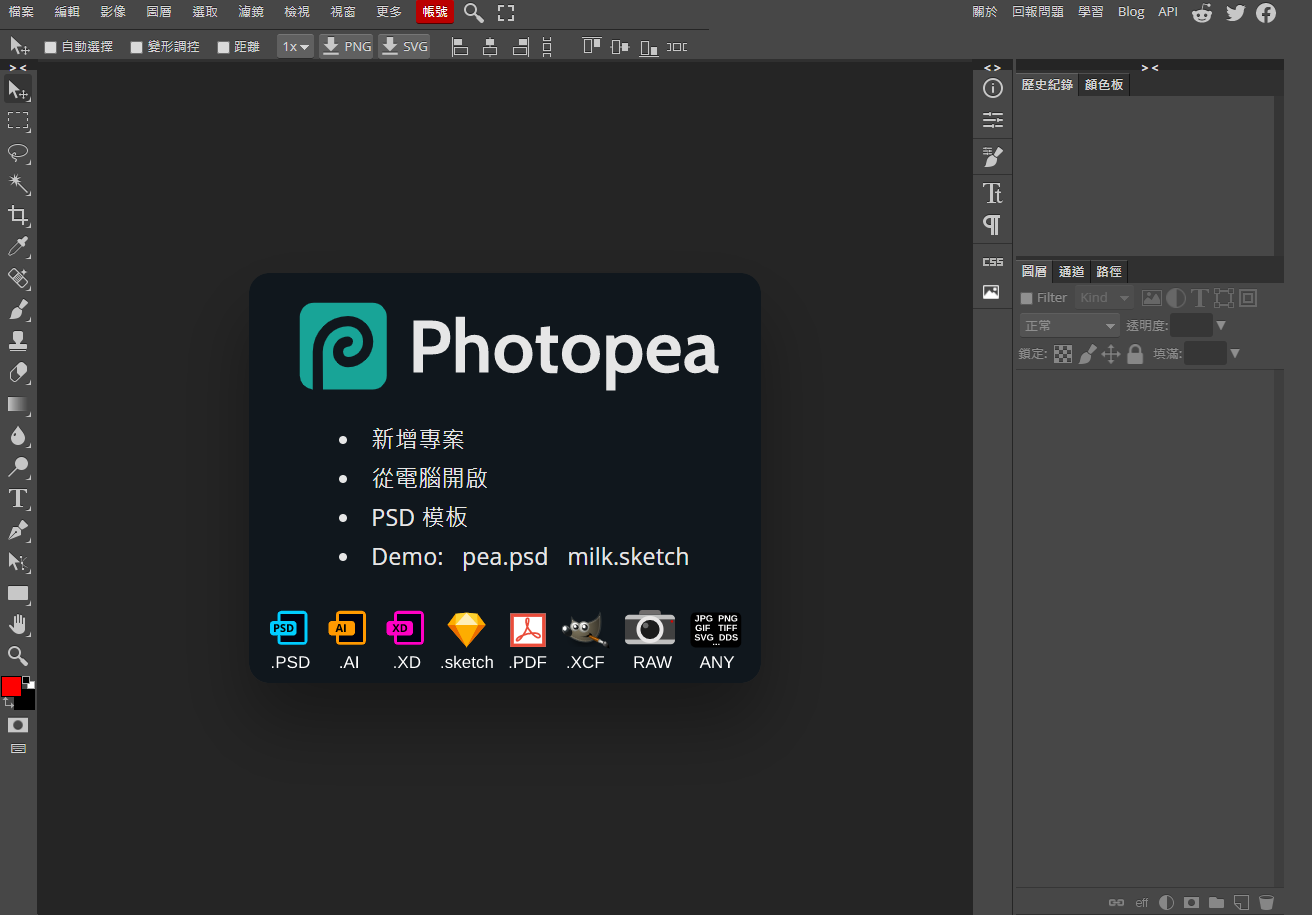Select the Move tool in the toolbox
The image size is (1312, 915).
pyautogui.click(x=18, y=91)
